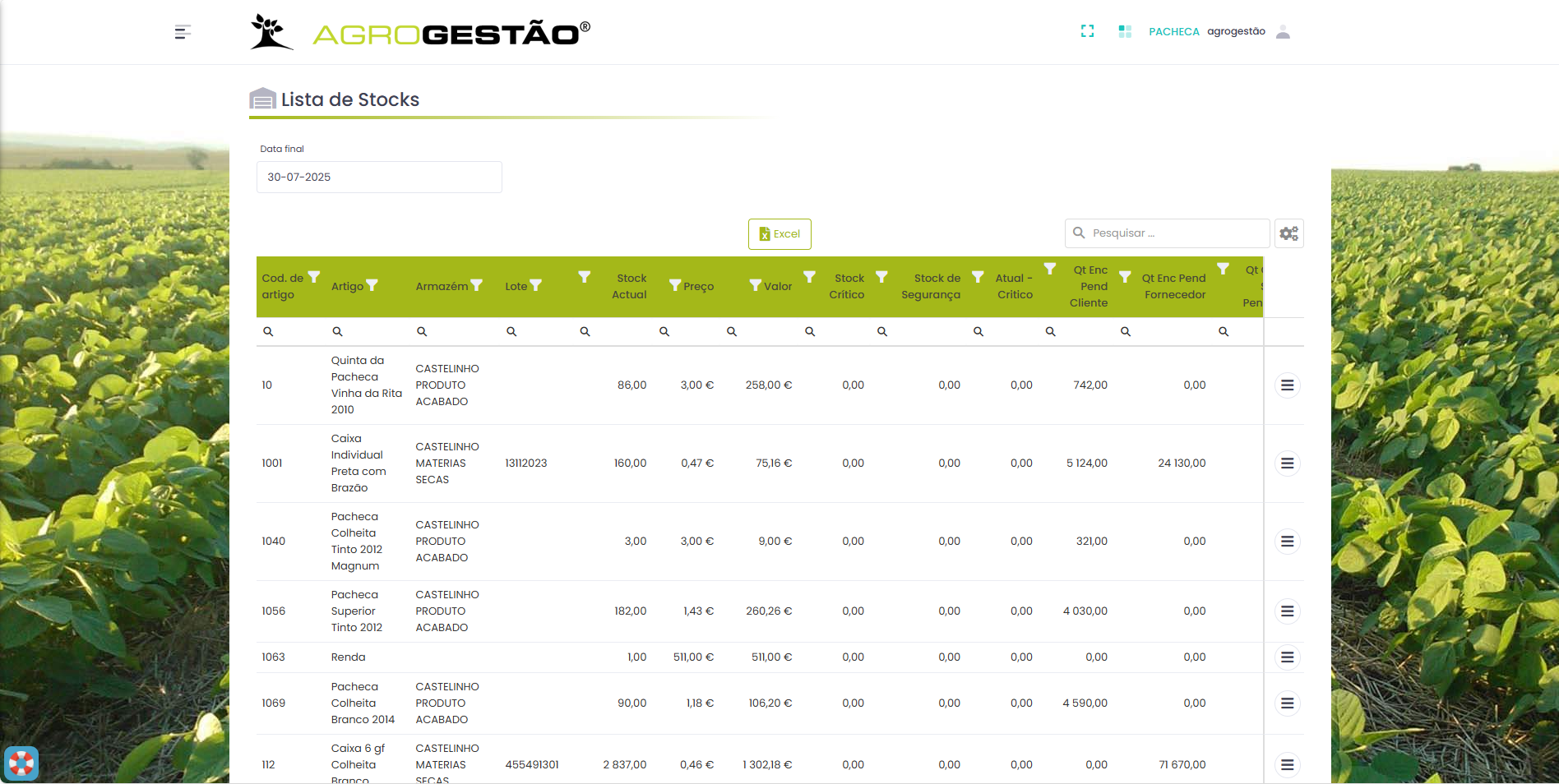Click the PACHECA company link
Screen dimensions: 1559x784
click(x=1173, y=32)
